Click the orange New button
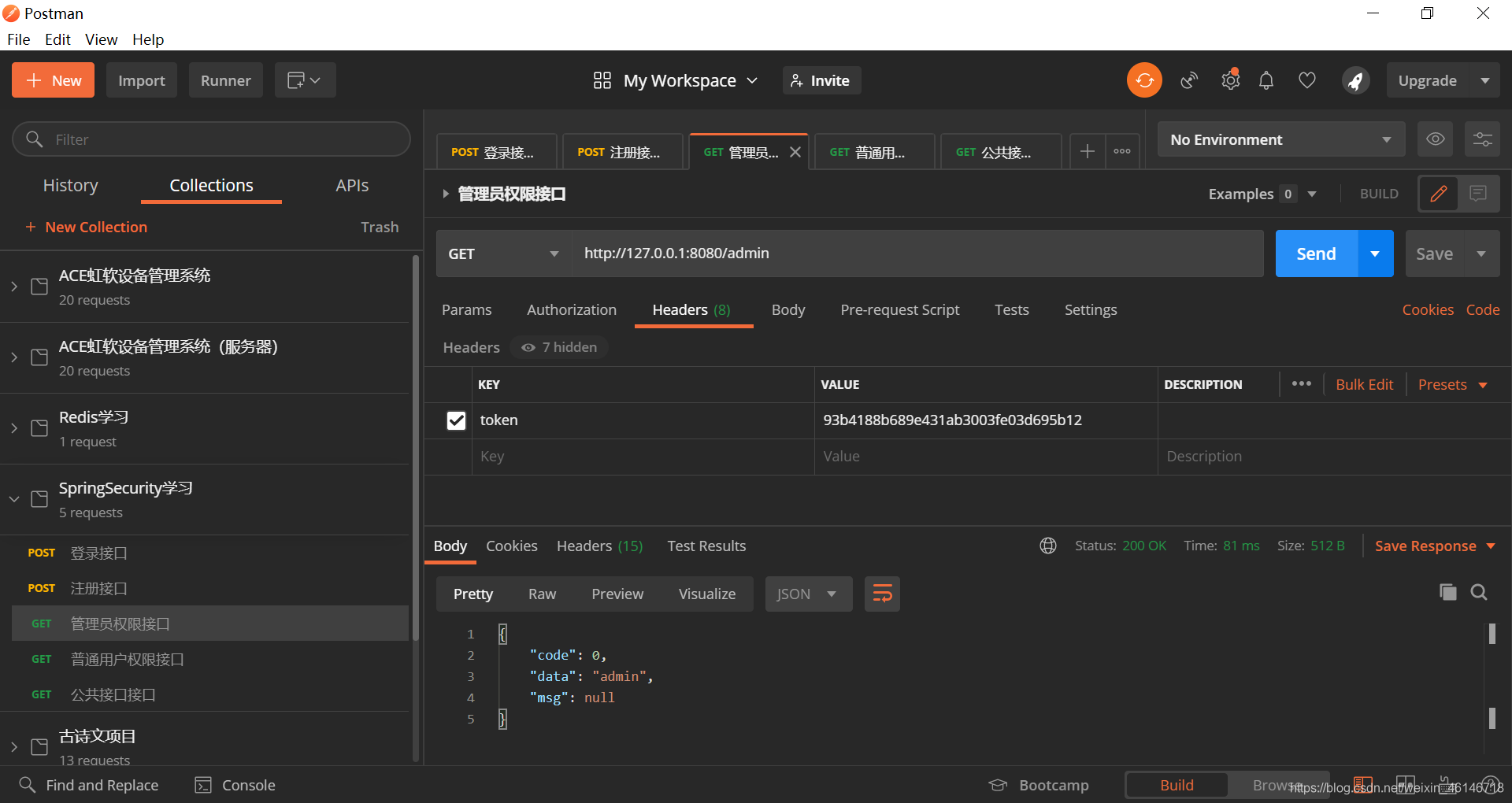This screenshot has width=1512, height=803. (53, 80)
